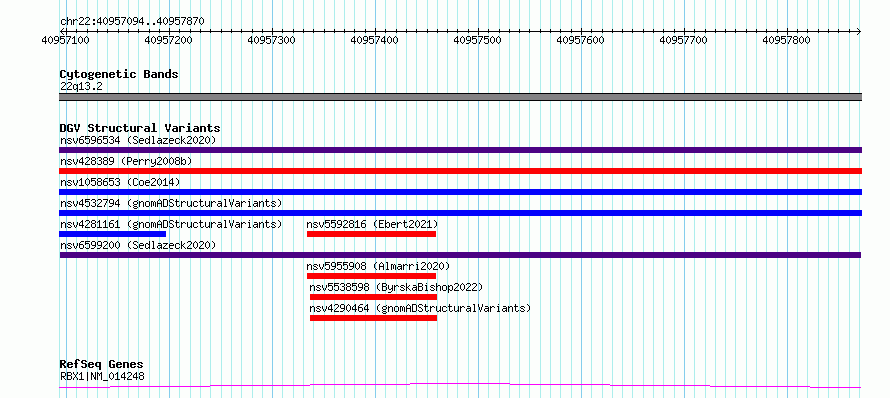Click ruler position 40957600

[581, 40]
